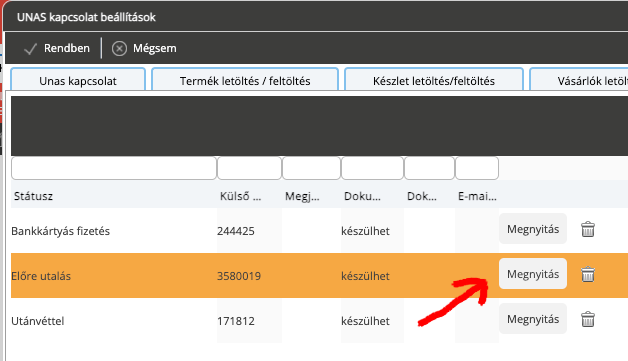Focus the Külső column filter field
The image size is (628, 361).
tap(249, 168)
